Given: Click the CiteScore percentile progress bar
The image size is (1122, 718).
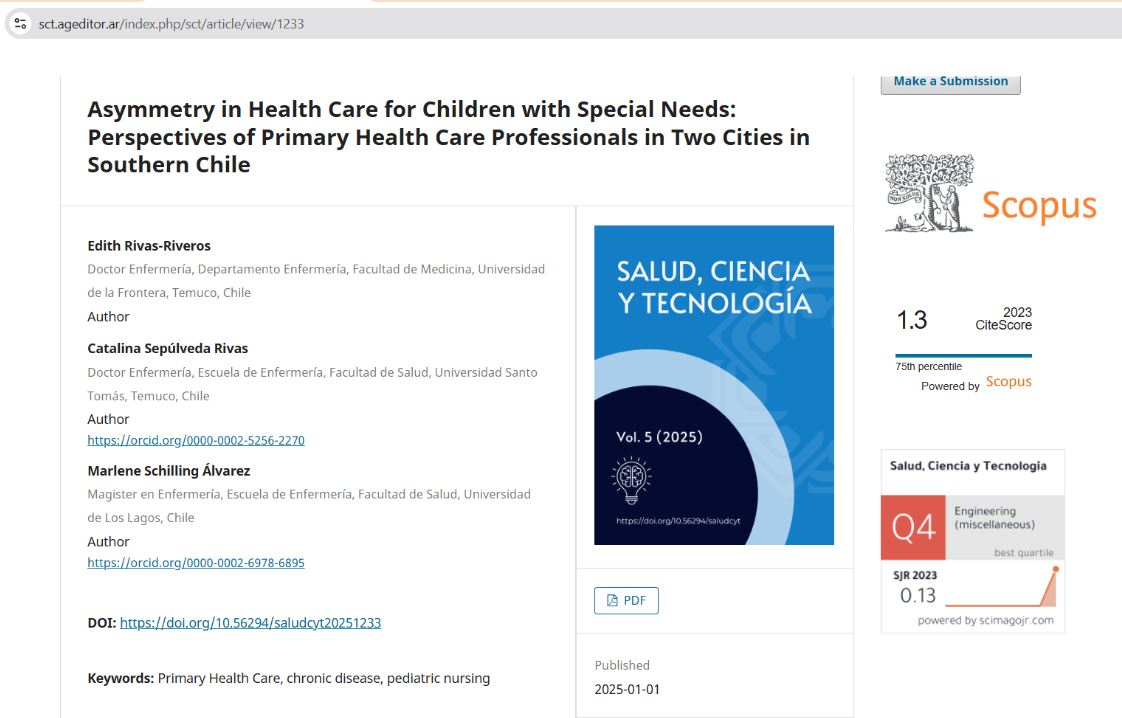Looking at the screenshot, I should tap(963, 355).
